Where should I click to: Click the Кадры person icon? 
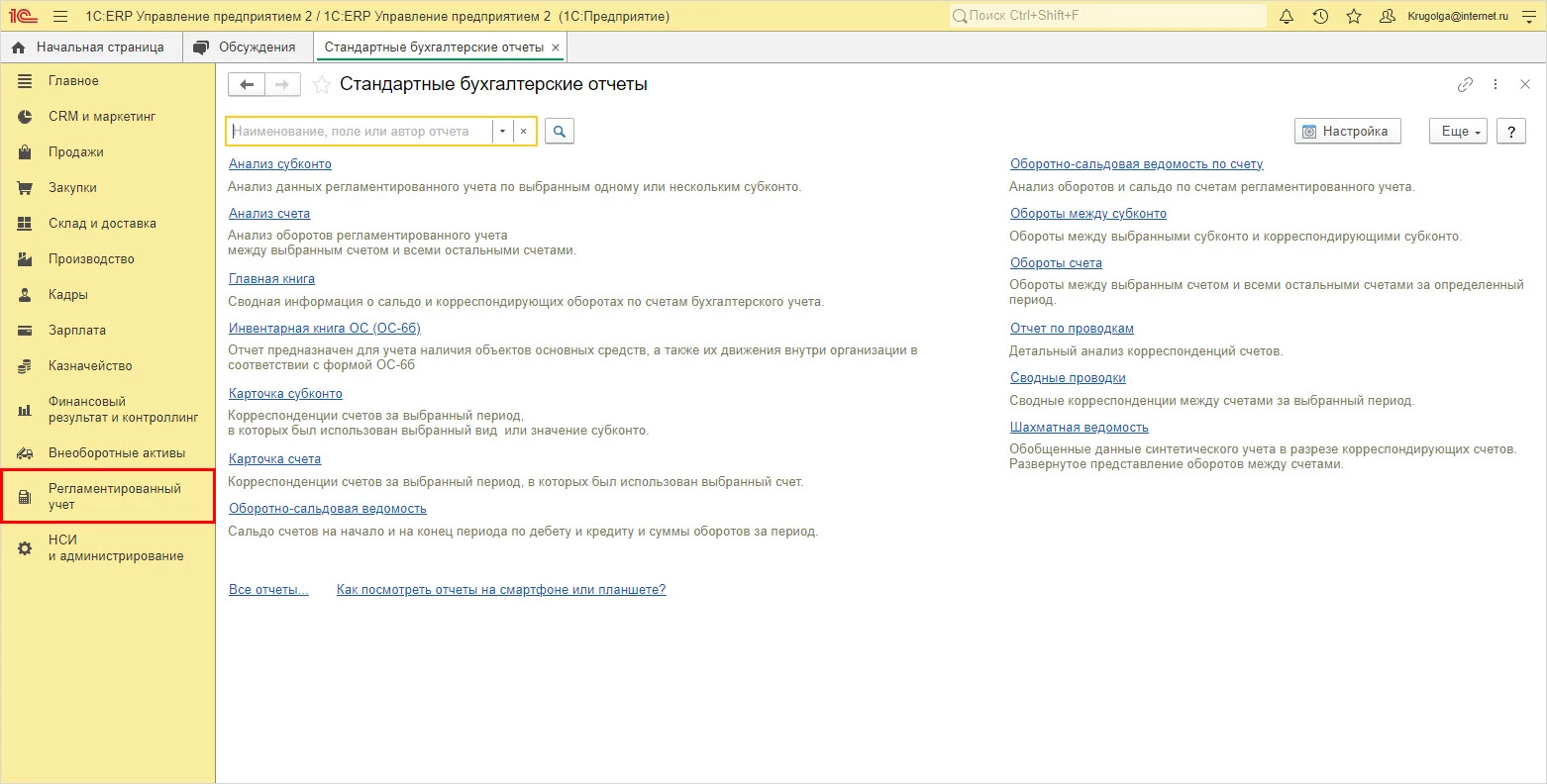click(26, 295)
